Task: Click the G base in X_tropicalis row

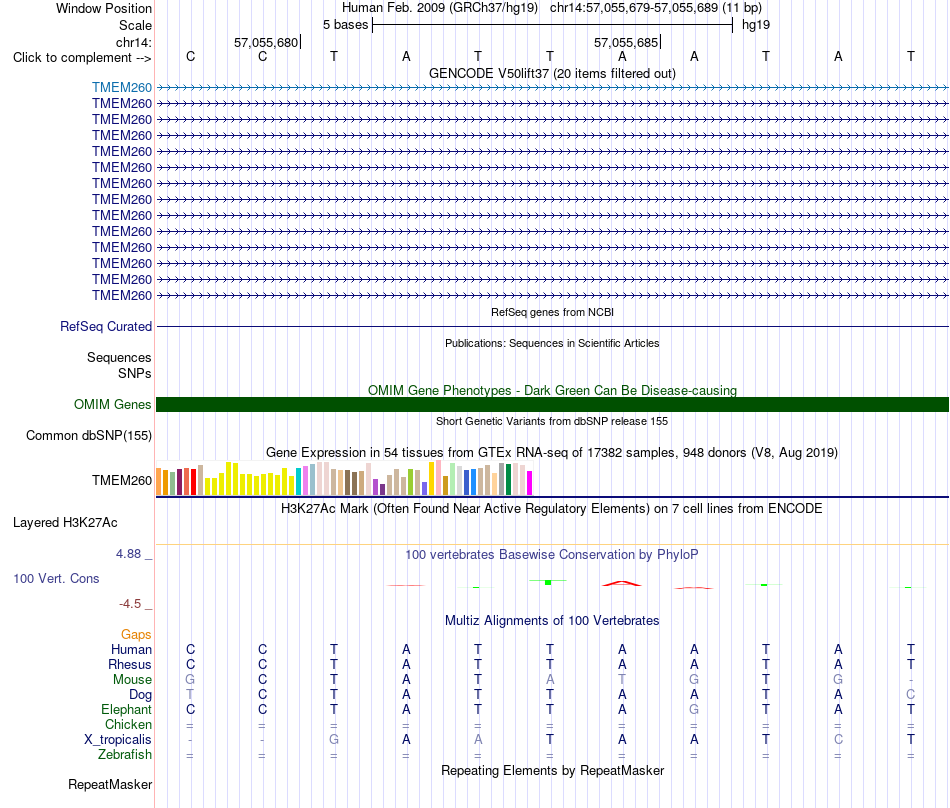Action: tap(334, 740)
